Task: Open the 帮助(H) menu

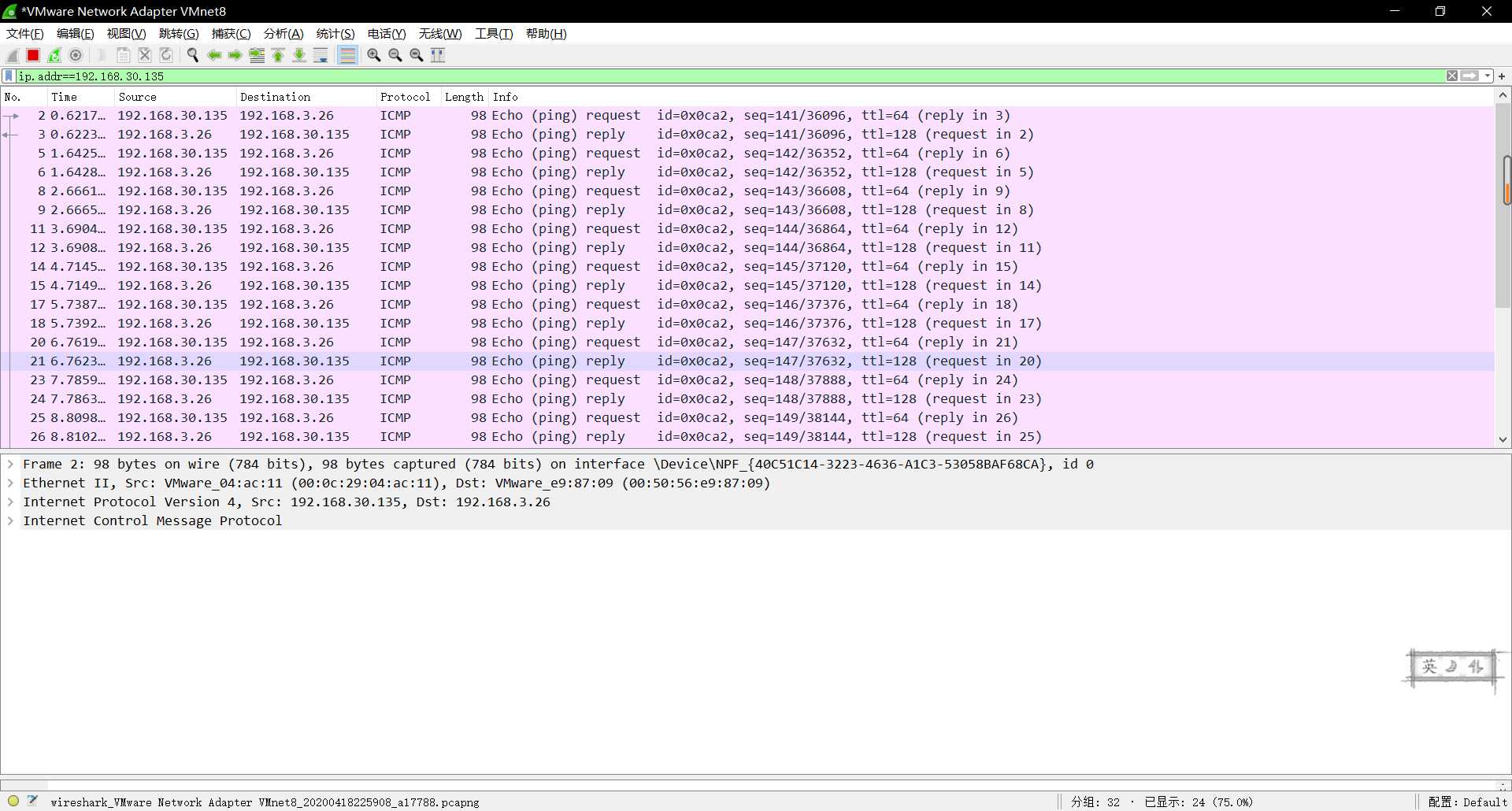Action: [547, 34]
